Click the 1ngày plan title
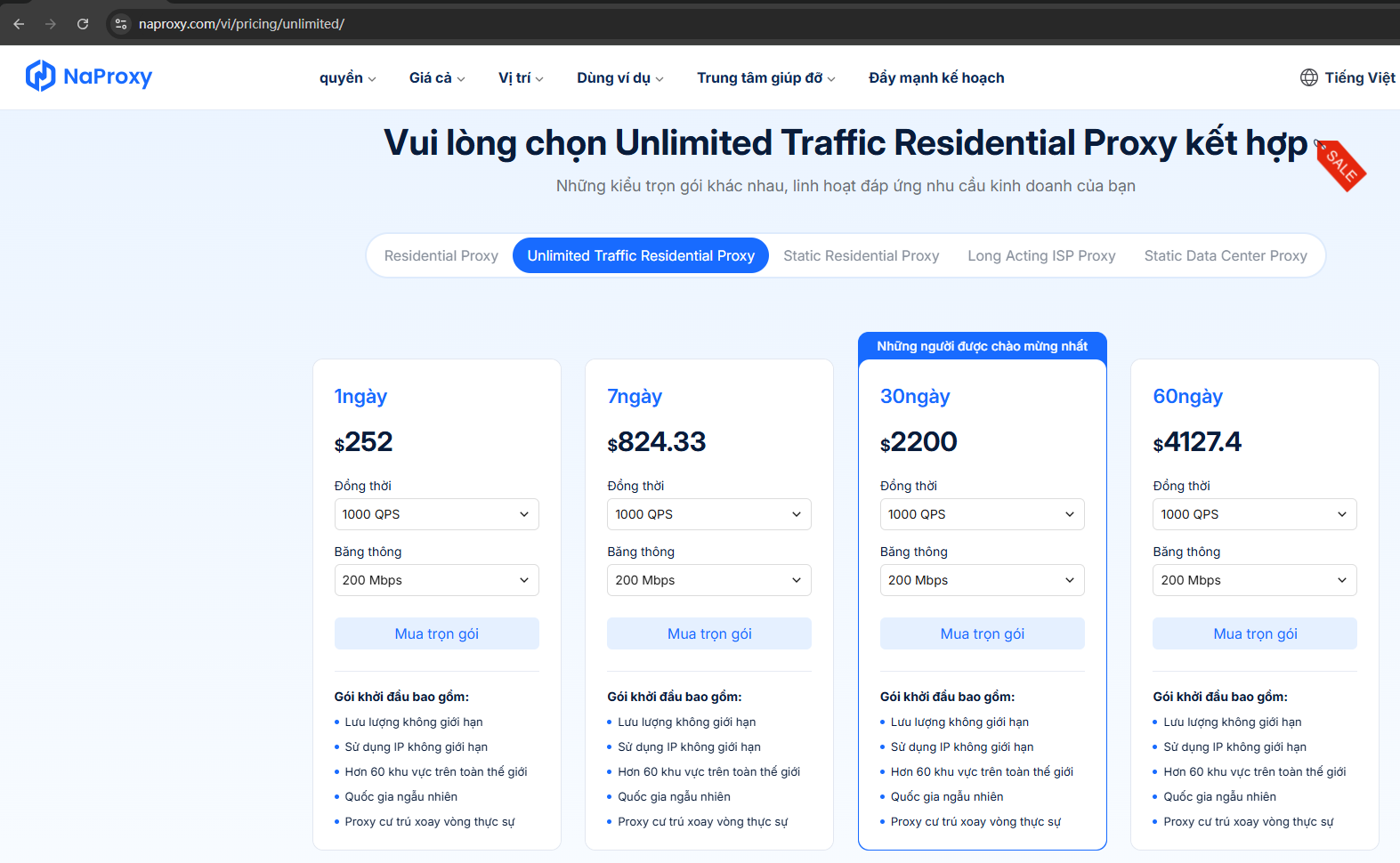Image resolution: width=1400 pixels, height=863 pixels. click(360, 397)
